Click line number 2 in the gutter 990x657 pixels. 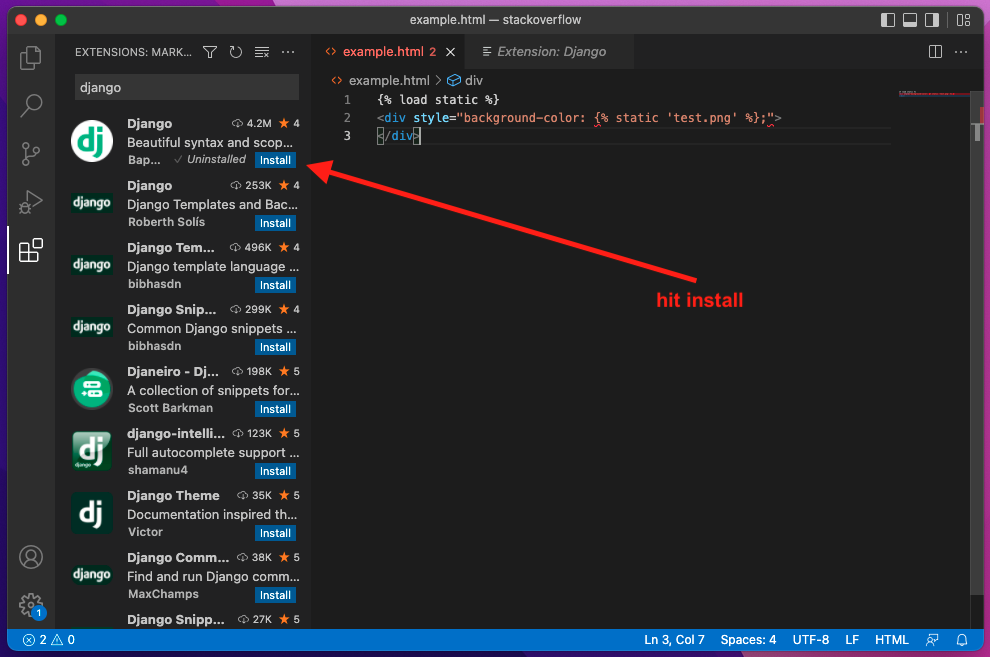tap(347, 118)
